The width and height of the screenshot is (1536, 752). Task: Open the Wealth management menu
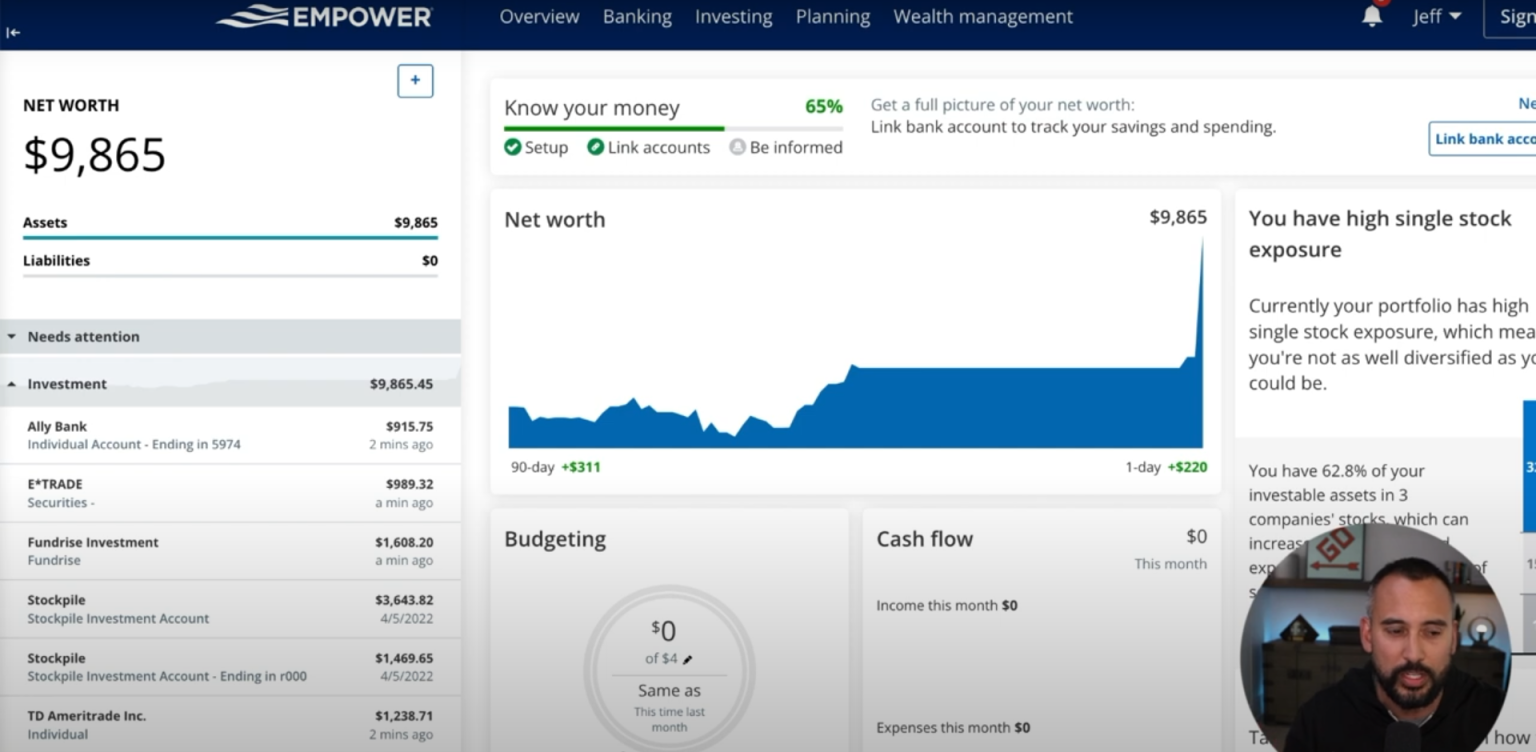[983, 17]
